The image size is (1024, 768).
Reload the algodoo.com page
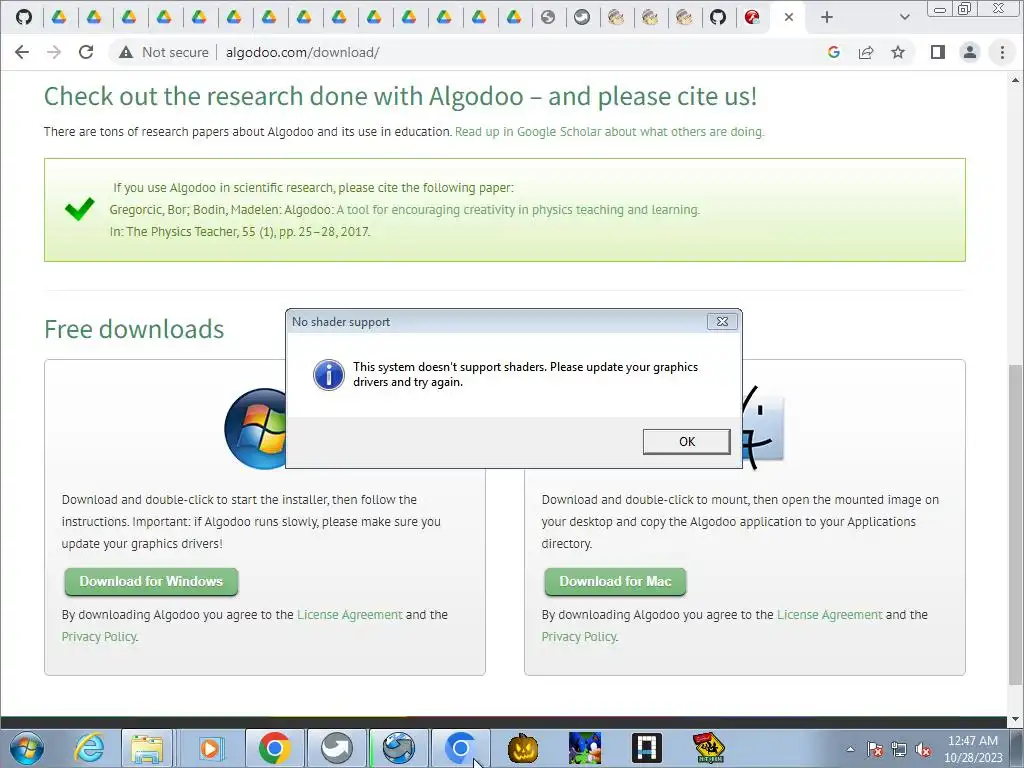(x=86, y=52)
